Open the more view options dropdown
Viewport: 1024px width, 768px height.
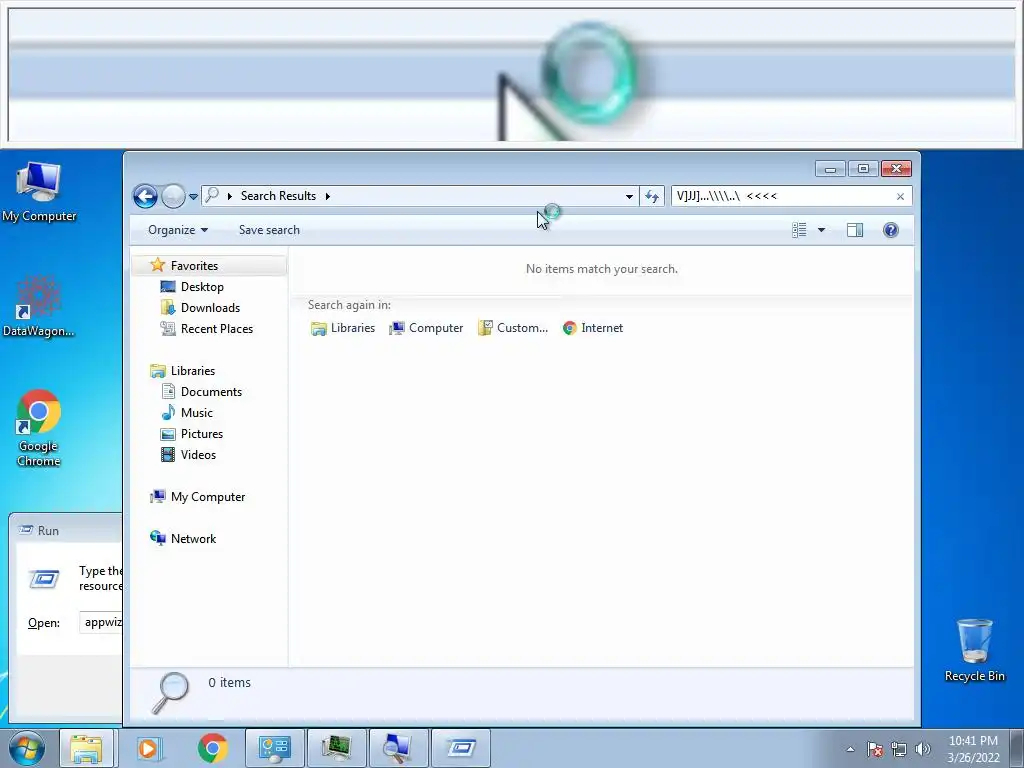click(822, 230)
